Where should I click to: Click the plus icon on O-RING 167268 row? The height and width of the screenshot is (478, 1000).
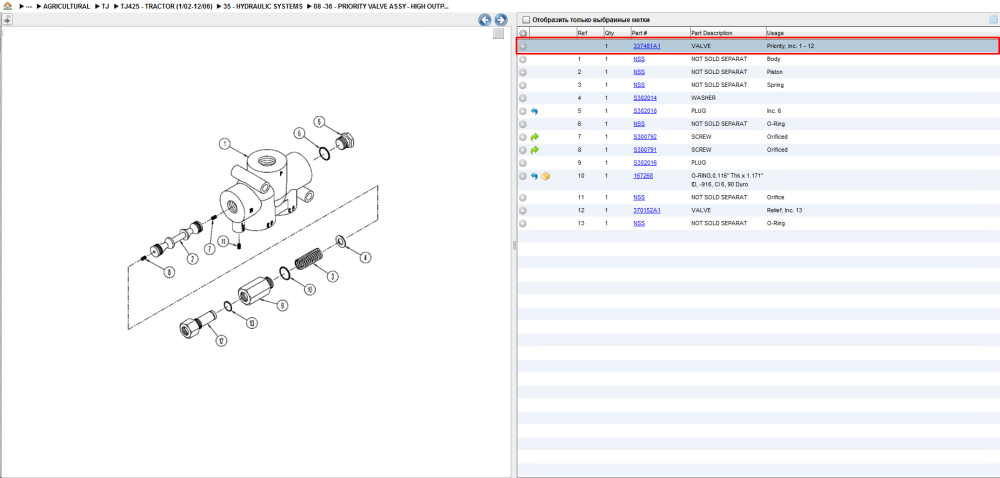coord(523,176)
